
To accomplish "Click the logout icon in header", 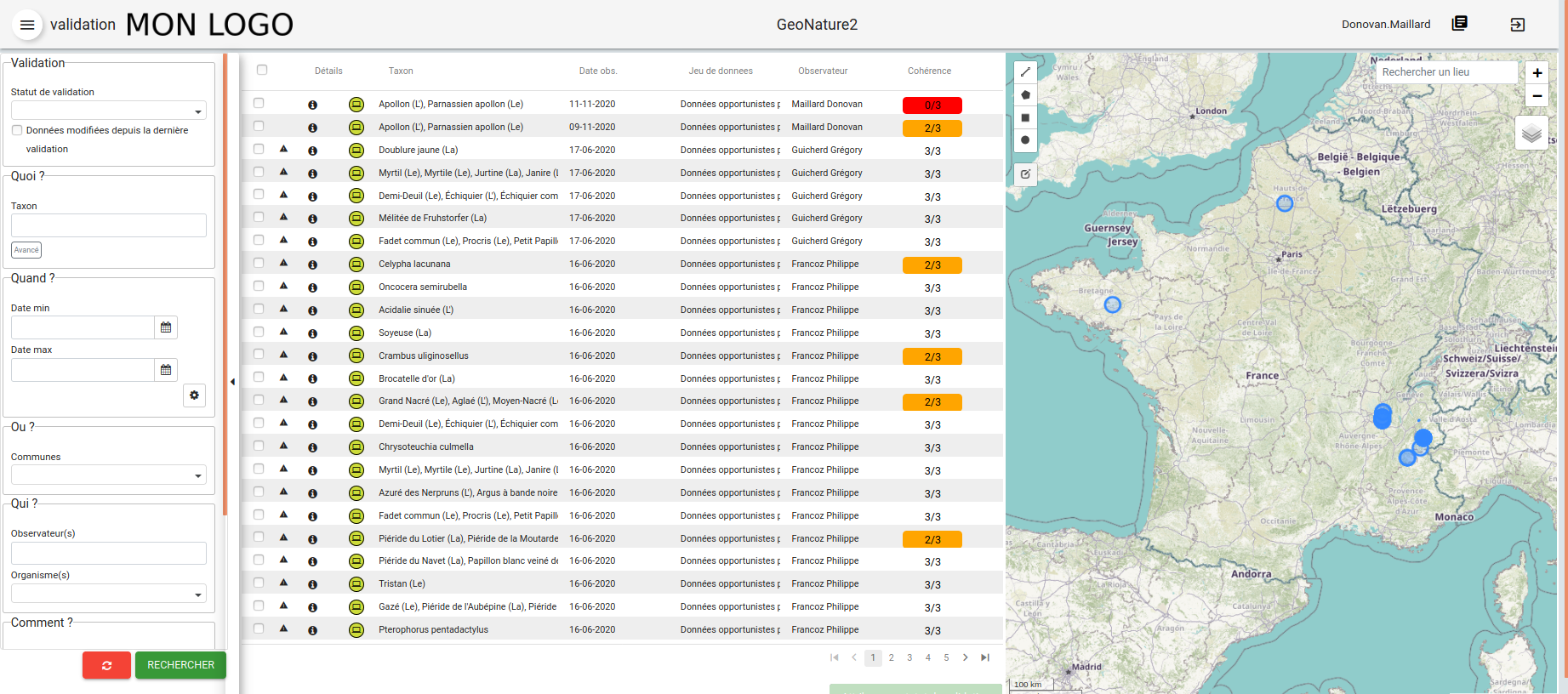I will 1517,25.
